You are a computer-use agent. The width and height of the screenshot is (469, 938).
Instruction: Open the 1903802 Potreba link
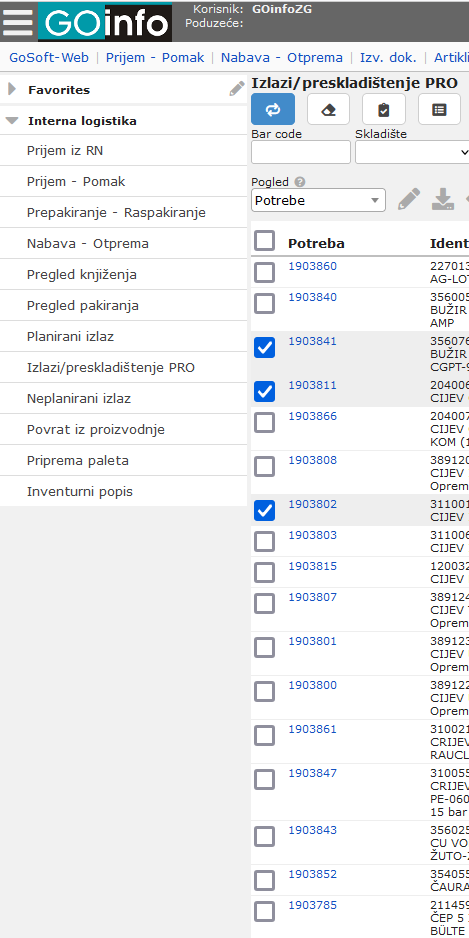[x=312, y=504]
